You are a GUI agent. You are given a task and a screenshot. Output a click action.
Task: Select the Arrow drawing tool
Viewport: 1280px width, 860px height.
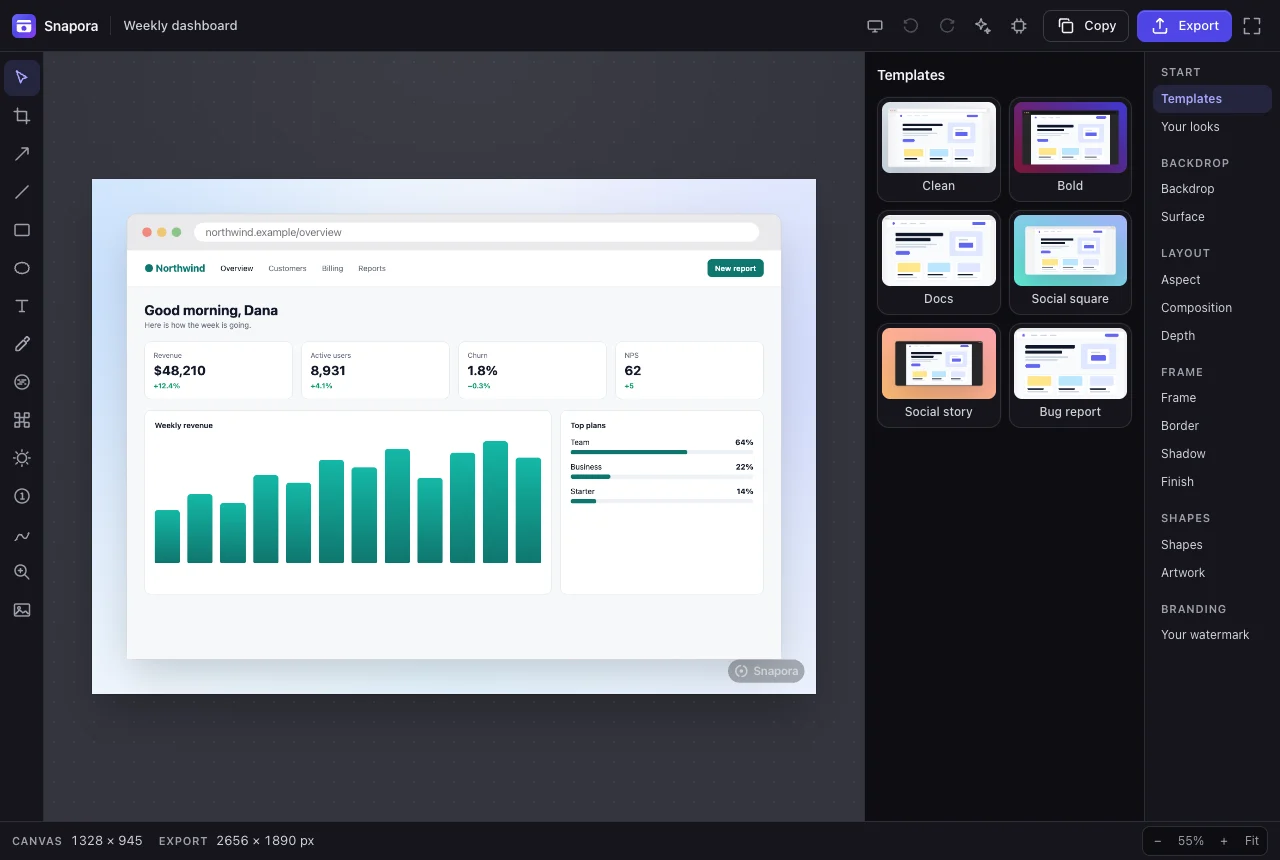22,154
